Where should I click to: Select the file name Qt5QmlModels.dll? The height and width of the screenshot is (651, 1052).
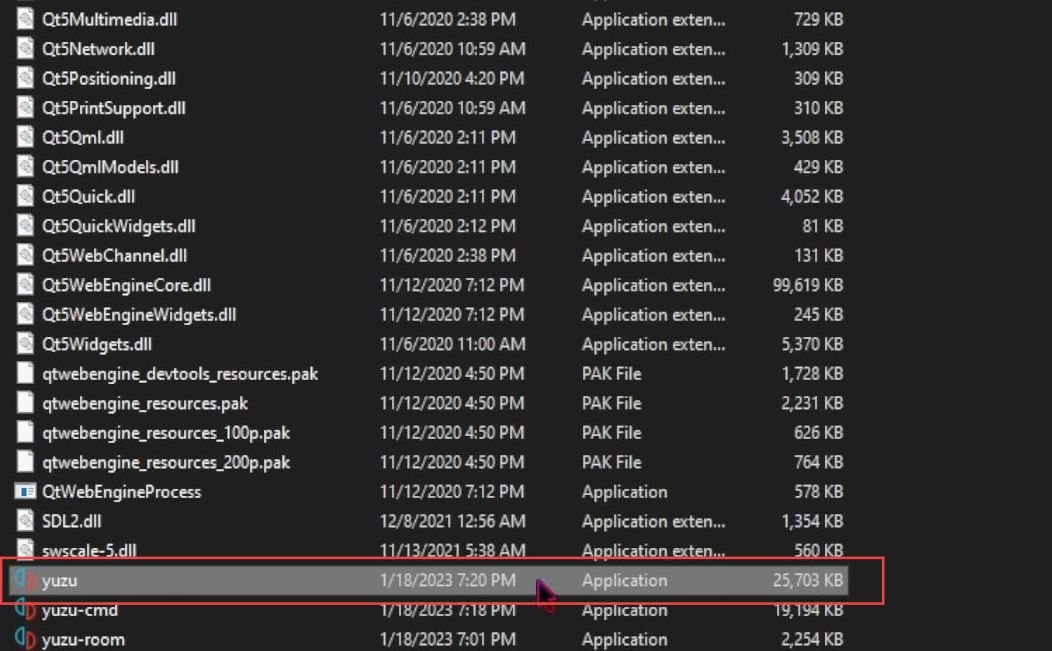110,167
